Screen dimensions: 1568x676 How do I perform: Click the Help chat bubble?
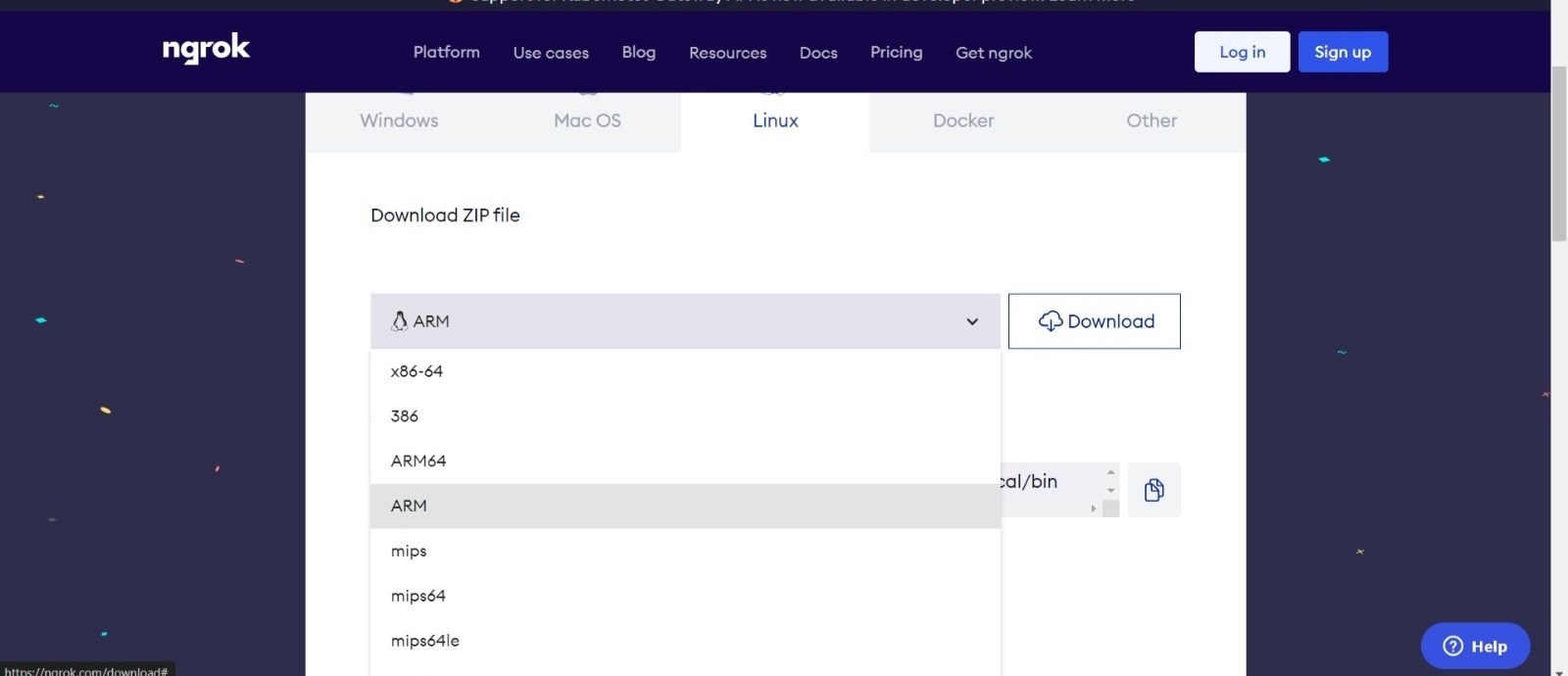[x=1475, y=646]
